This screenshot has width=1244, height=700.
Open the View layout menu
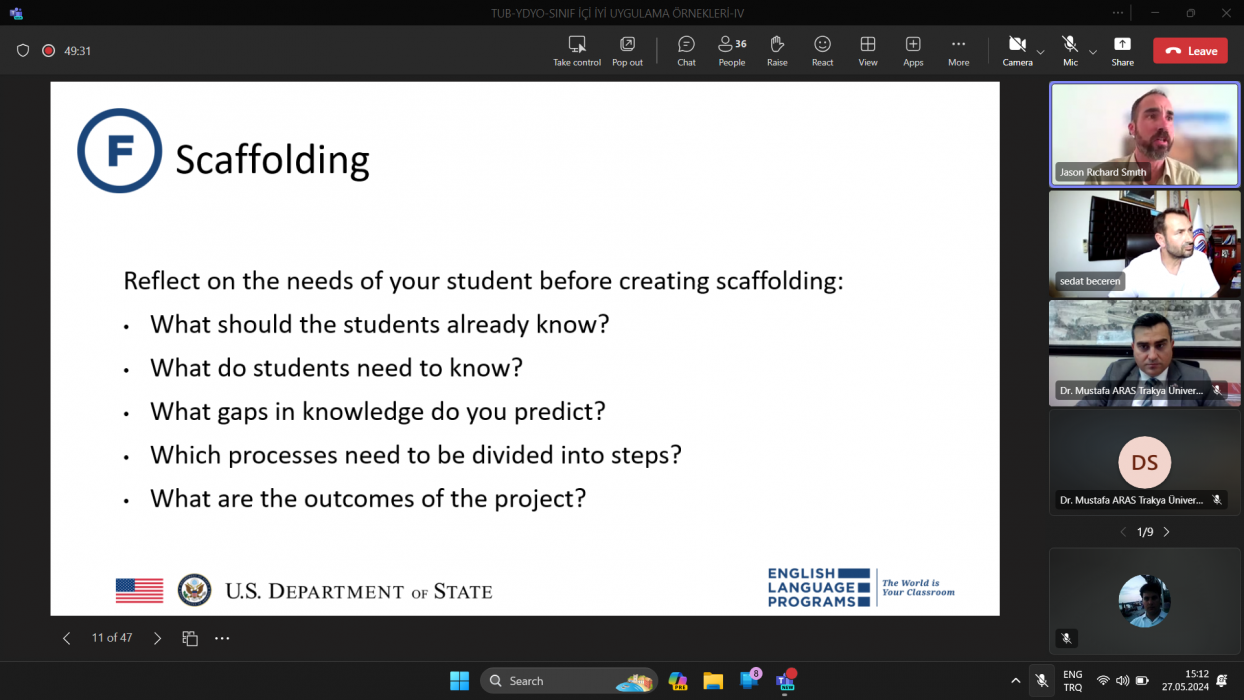868,45
